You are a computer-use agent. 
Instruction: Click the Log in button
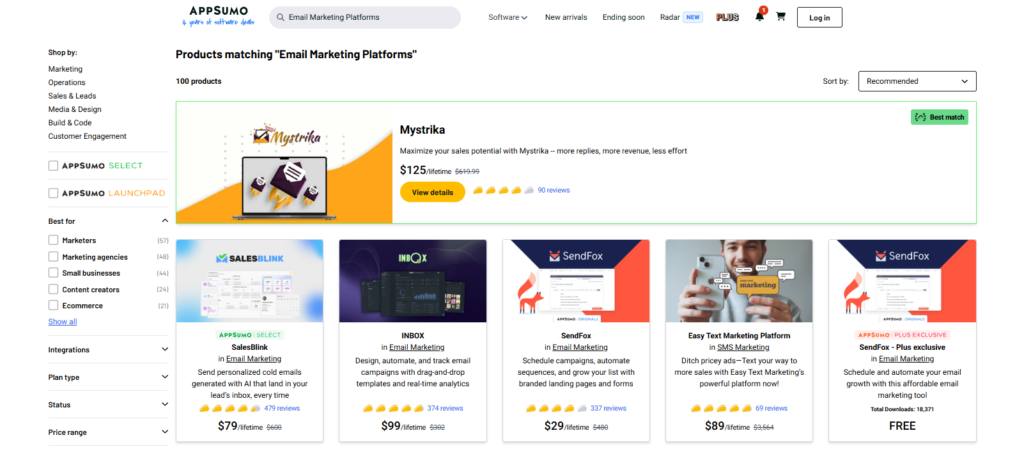point(820,18)
